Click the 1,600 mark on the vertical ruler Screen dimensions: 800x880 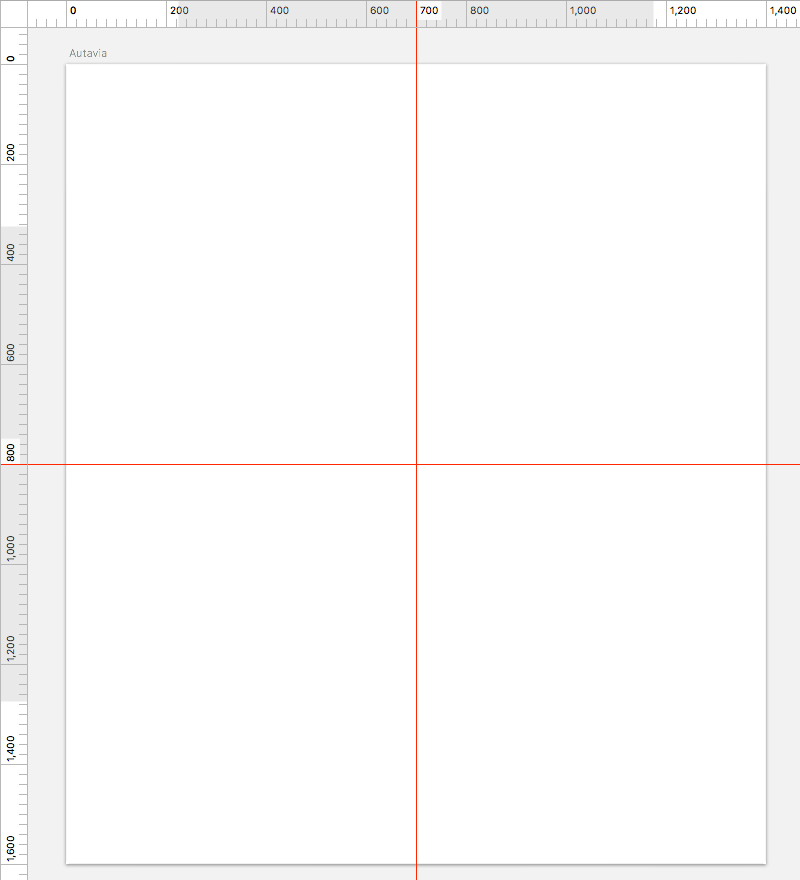coord(11,849)
